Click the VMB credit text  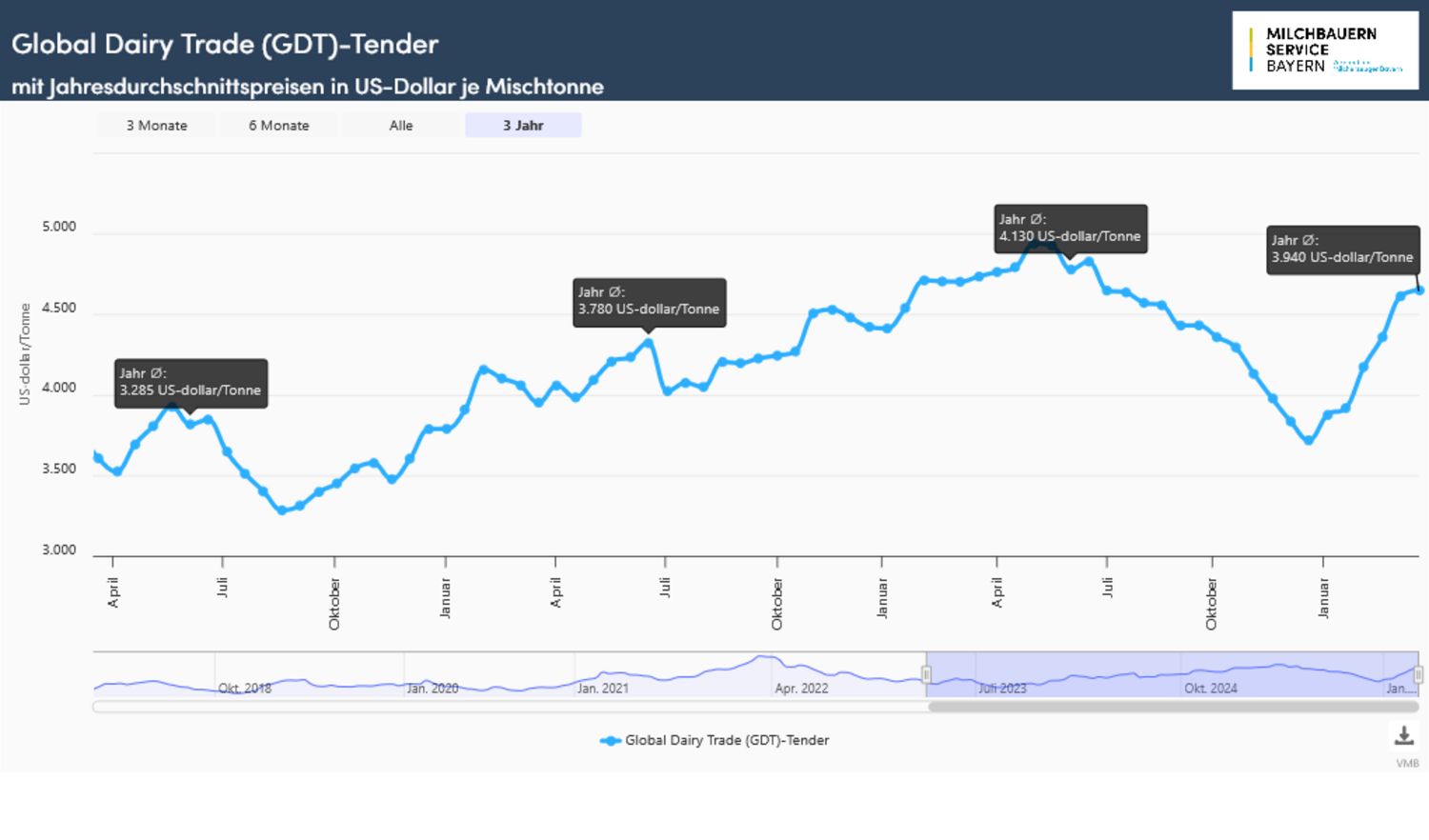1407,763
